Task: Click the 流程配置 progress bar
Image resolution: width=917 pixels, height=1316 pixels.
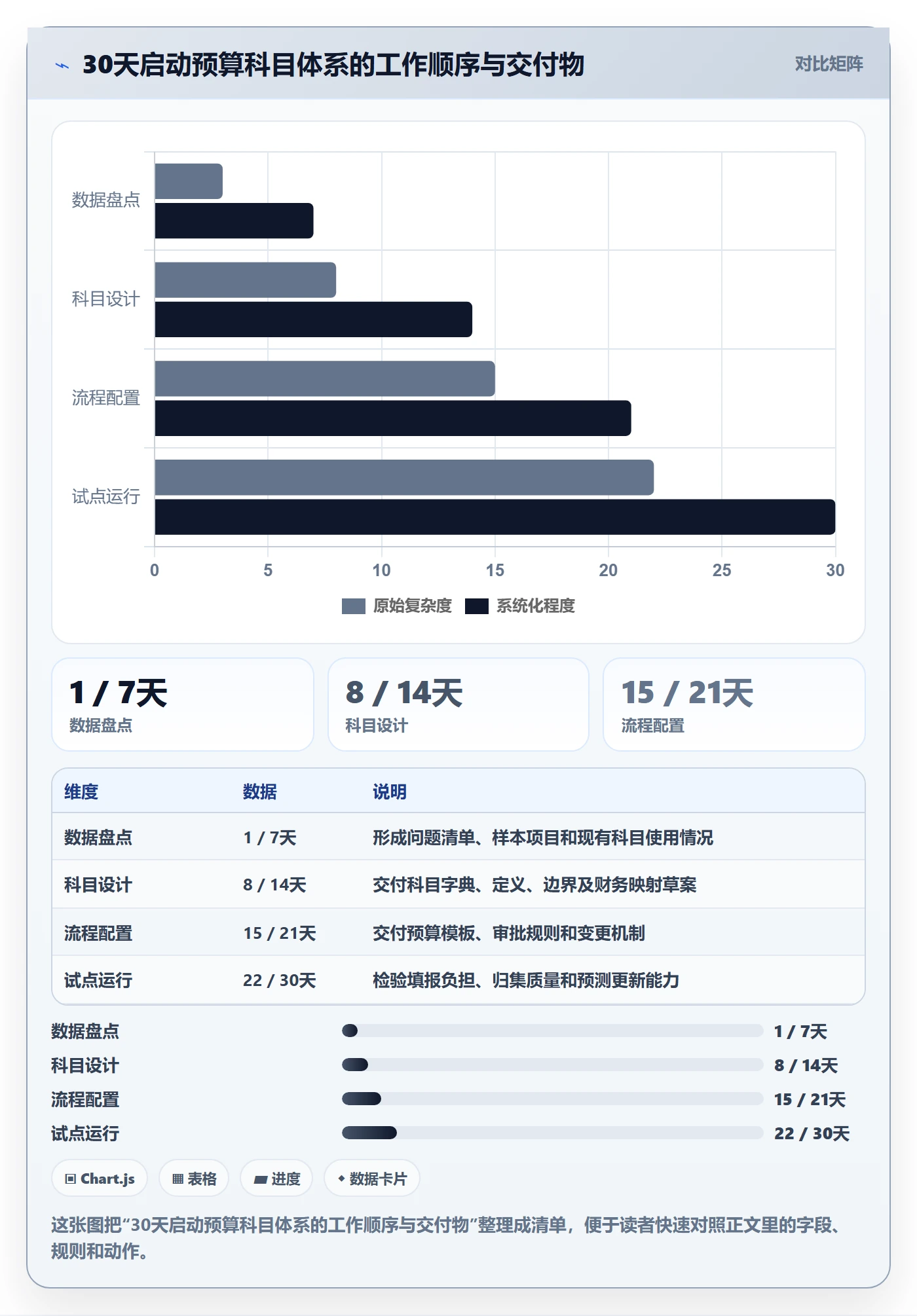Action: [552, 1099]
